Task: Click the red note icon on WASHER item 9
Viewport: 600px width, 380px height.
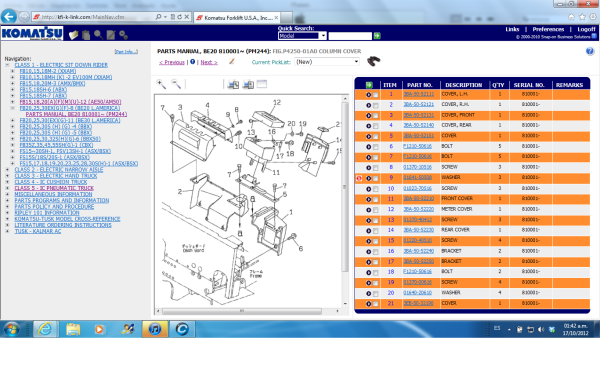Action: coord(359,178)
